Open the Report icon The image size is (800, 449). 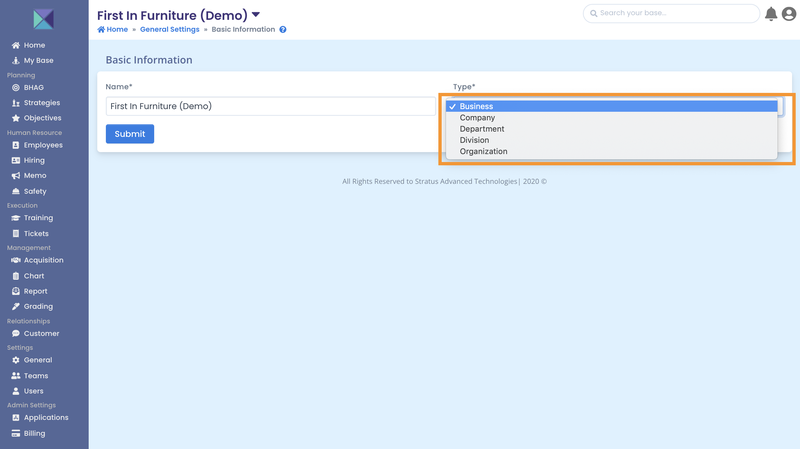(x=16, y=291)
